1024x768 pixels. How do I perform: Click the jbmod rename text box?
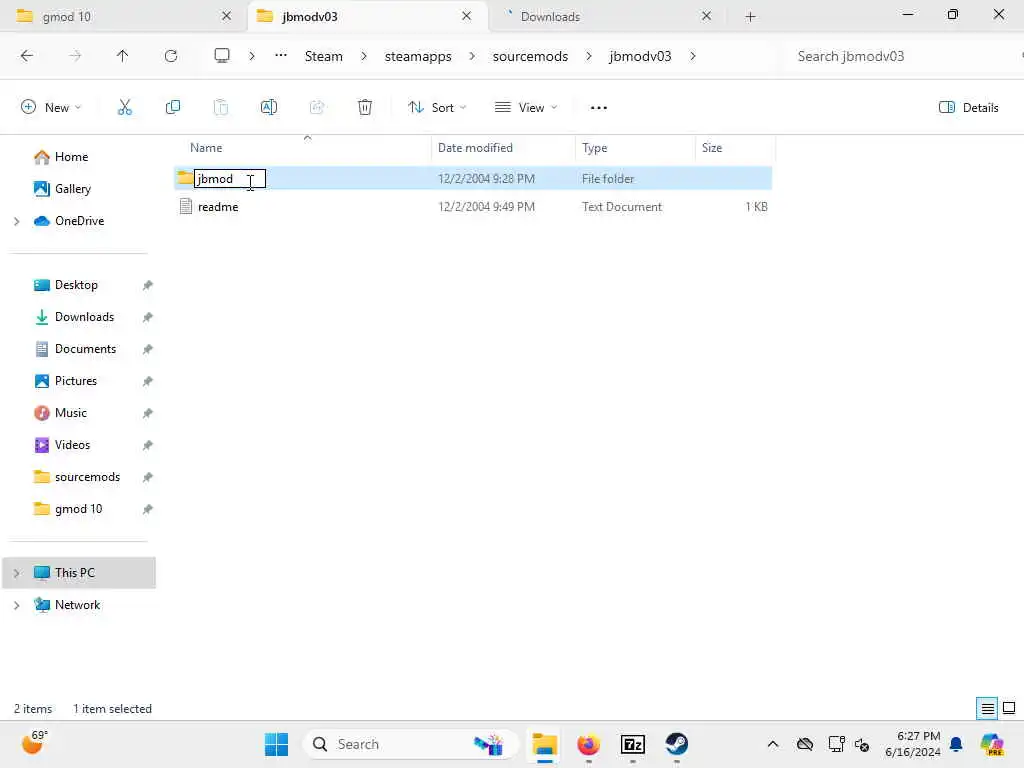point(230,178)
